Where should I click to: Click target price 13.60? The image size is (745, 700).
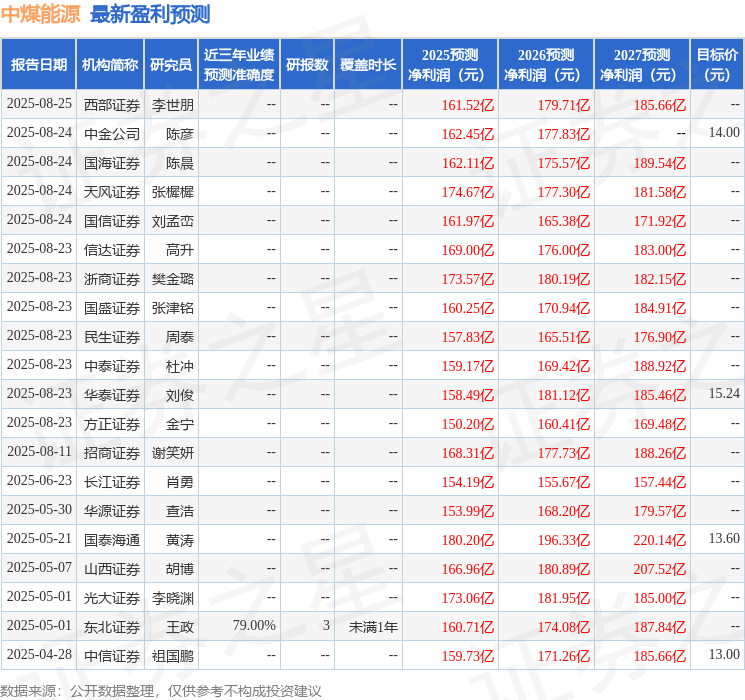pyautogui.click(x=724, y=538)
